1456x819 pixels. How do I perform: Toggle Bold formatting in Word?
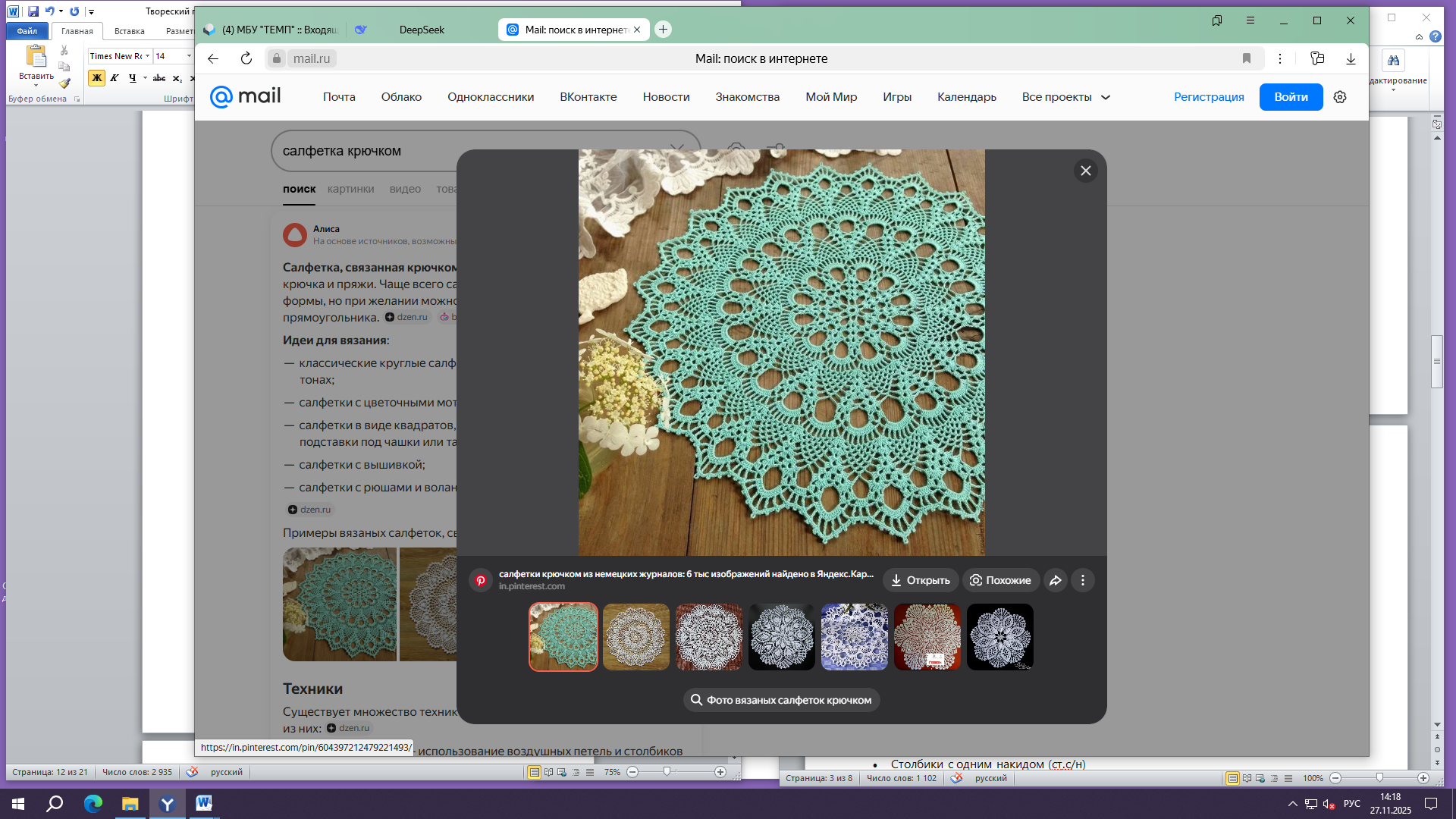[x=96, y=77]
